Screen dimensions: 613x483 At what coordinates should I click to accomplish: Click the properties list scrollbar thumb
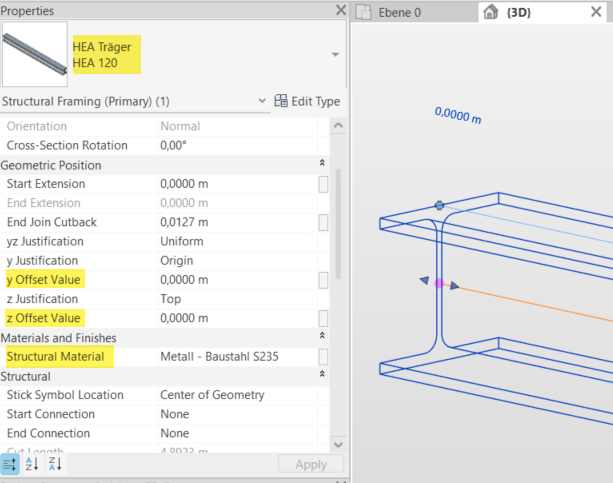(x=338, y=224)
